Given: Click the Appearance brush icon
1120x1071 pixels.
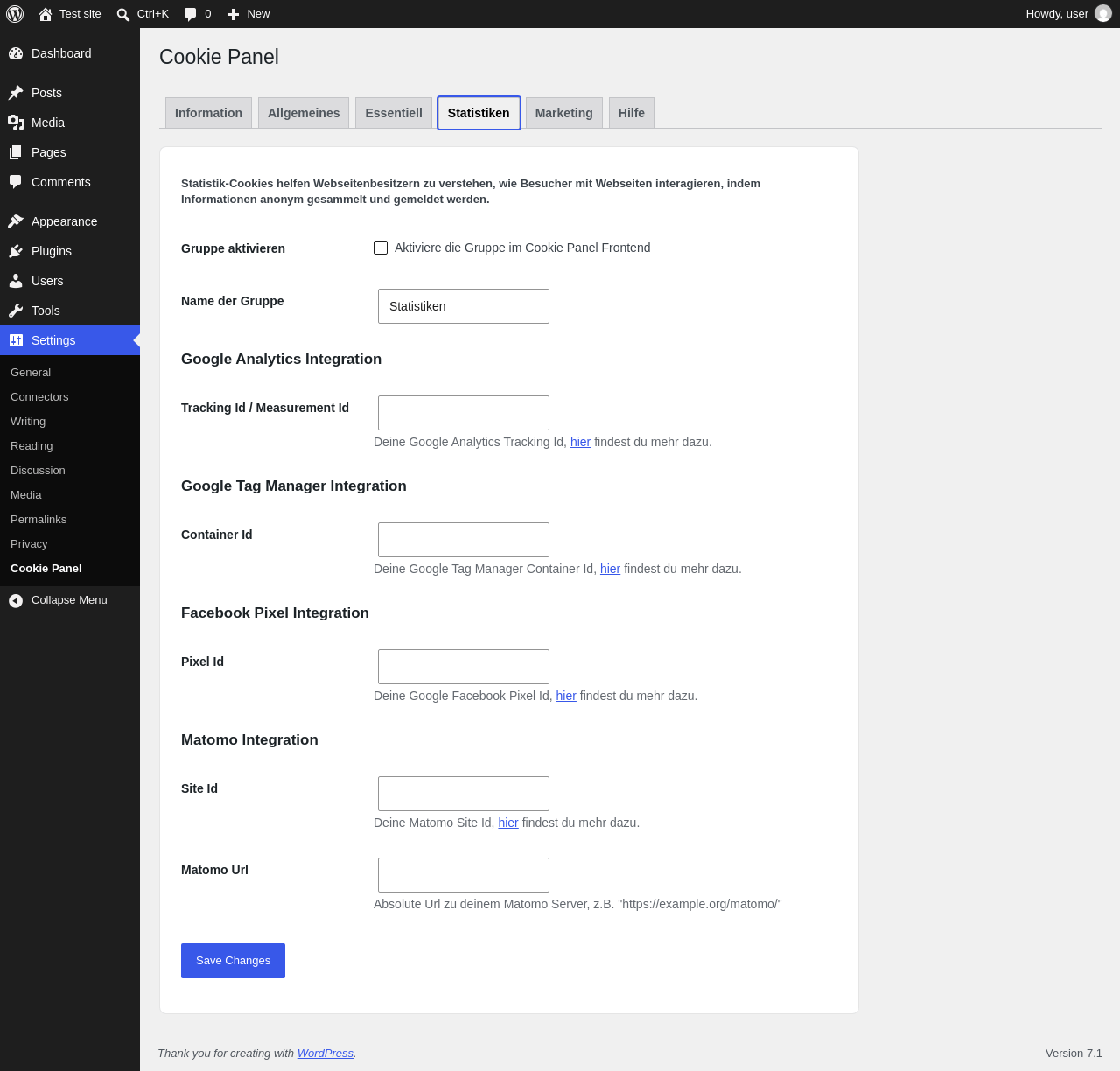Looking at the screenshot, I should (x=16, y=221).
